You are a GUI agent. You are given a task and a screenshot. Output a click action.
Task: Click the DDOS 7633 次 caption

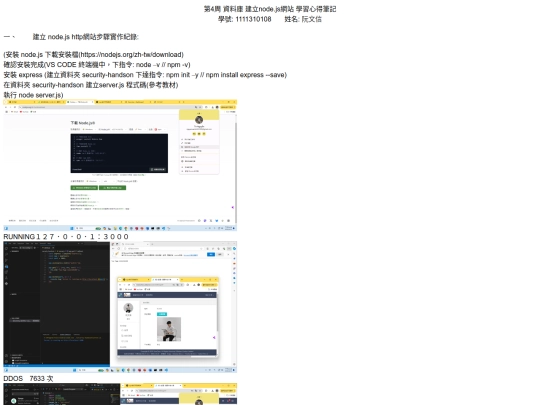(x=28, y=378)
